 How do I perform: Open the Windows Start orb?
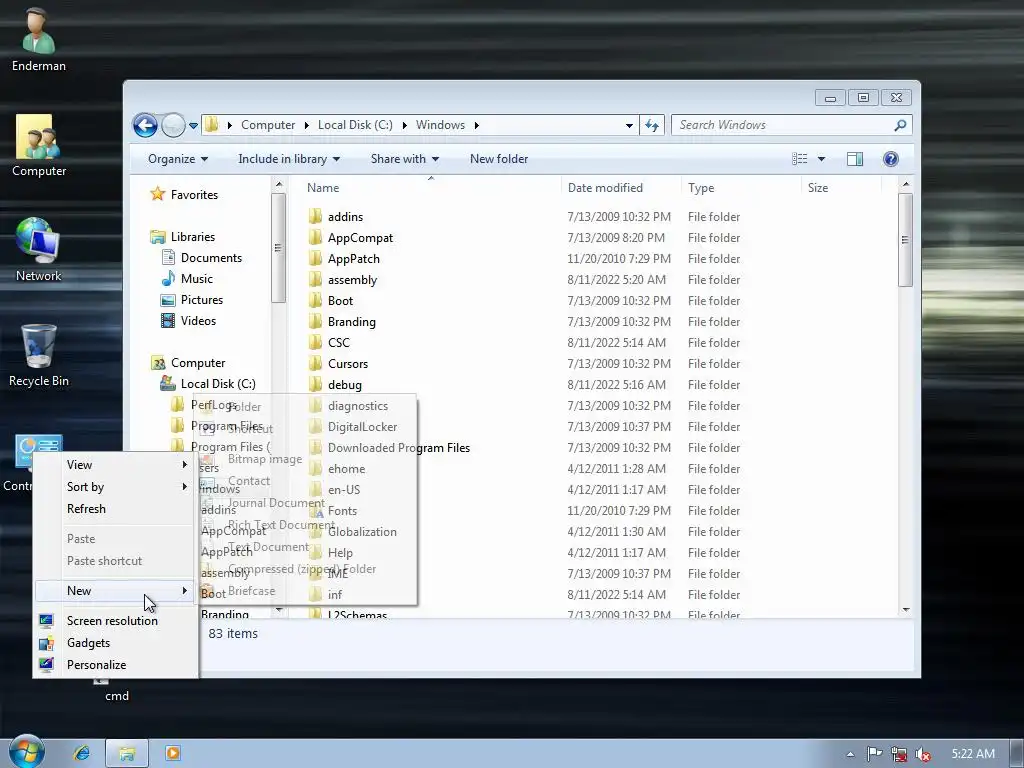point(26,751)
